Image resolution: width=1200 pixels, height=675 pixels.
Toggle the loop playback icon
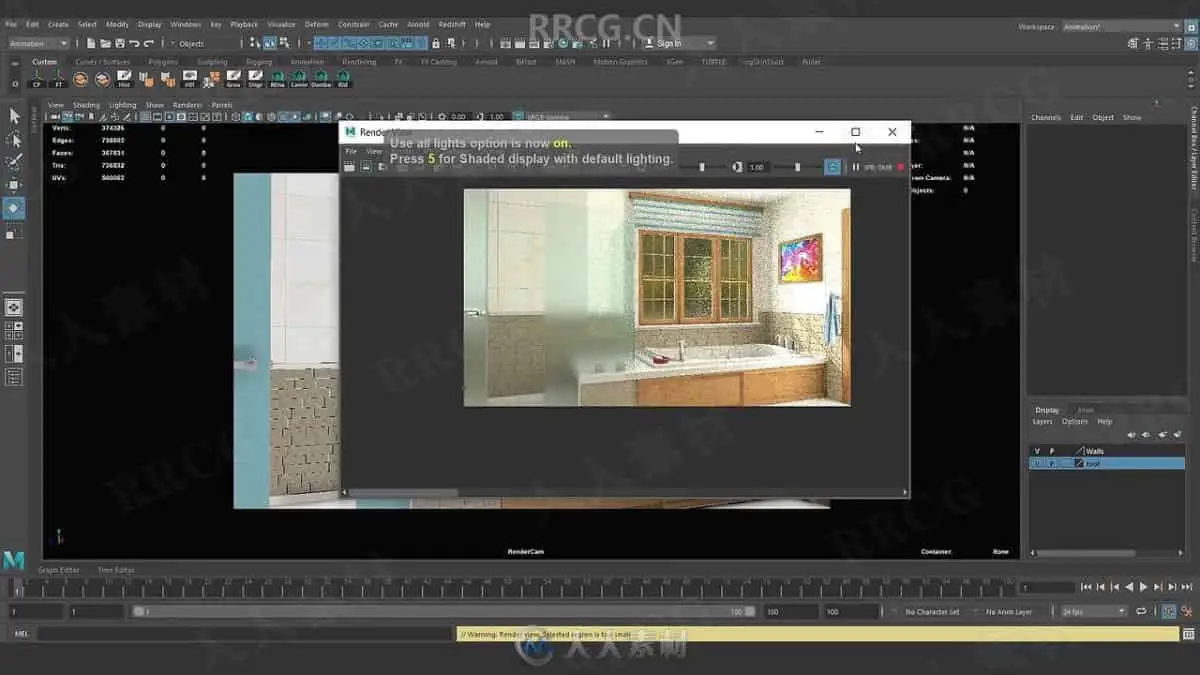[x=1143, y=611]
